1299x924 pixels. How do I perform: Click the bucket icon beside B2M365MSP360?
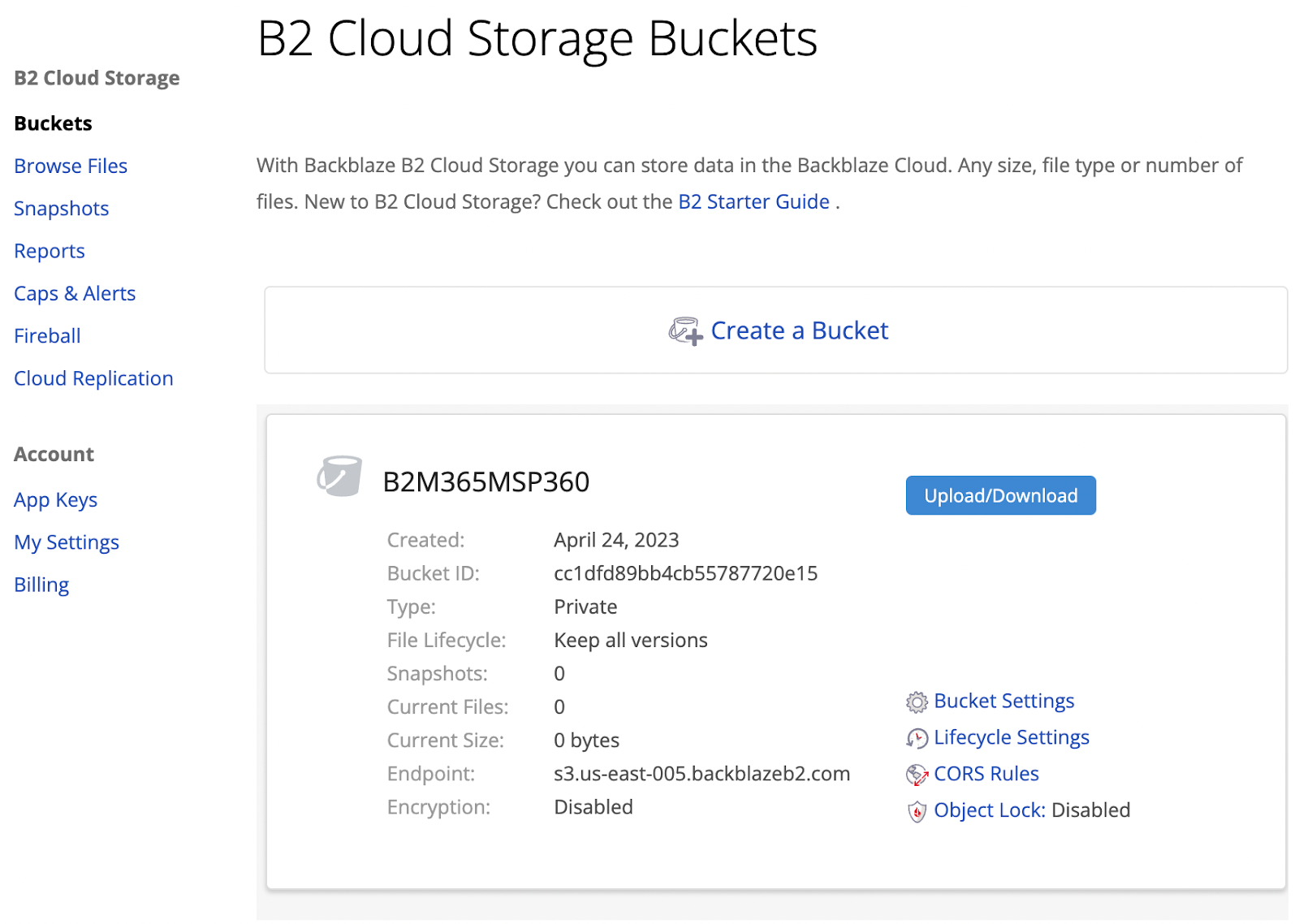coord(339,477)
